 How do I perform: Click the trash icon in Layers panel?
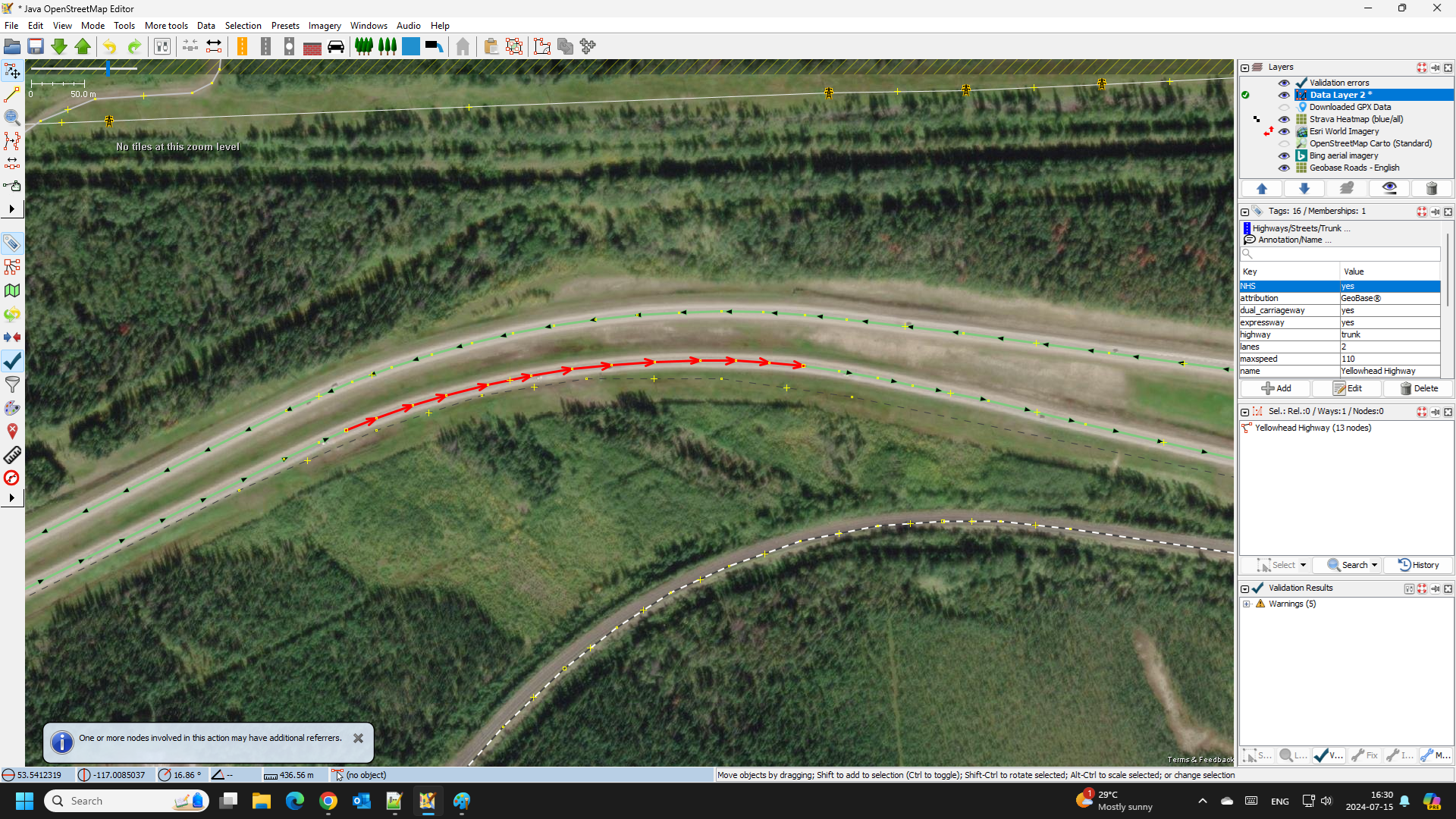click(x=1431, y=188)
